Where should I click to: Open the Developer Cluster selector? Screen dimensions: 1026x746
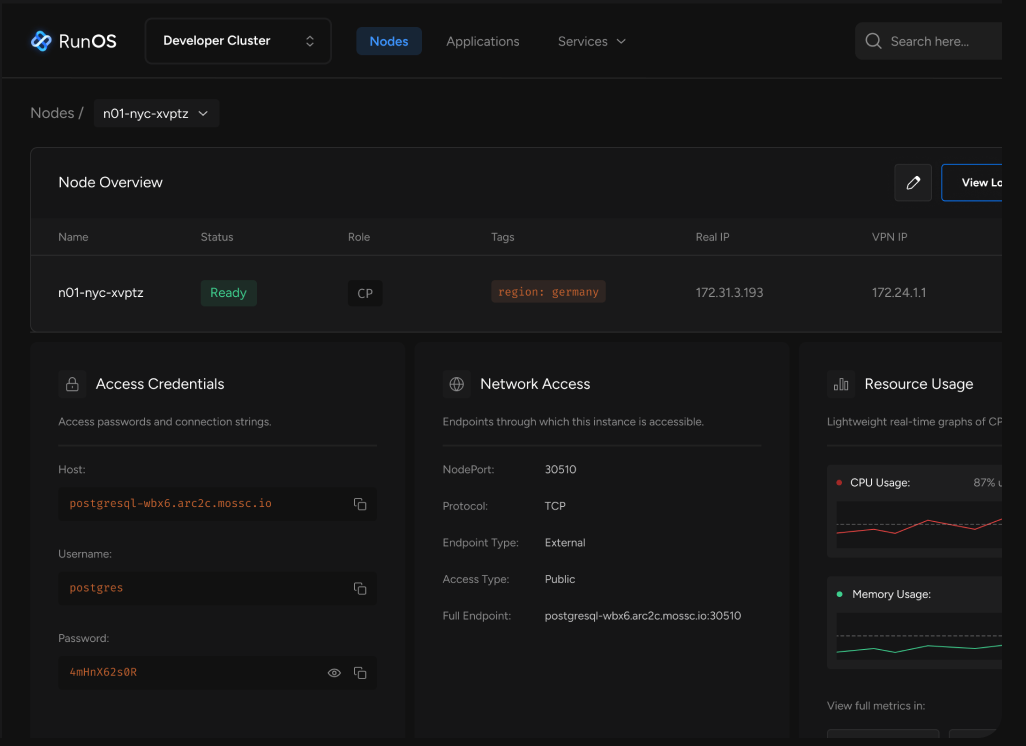pos(237,40)
